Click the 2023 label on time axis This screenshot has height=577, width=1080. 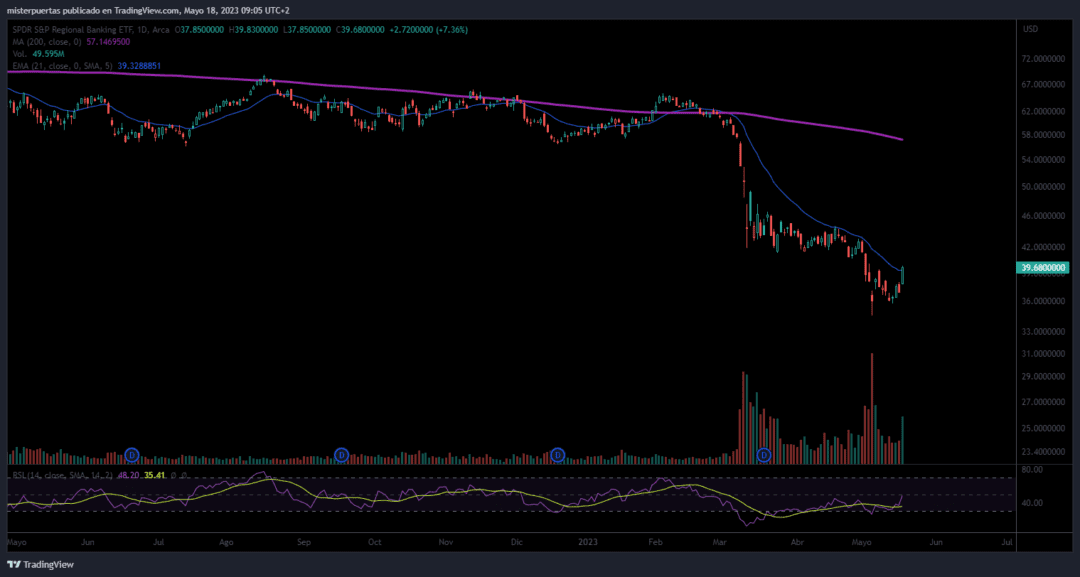[588, 543]
